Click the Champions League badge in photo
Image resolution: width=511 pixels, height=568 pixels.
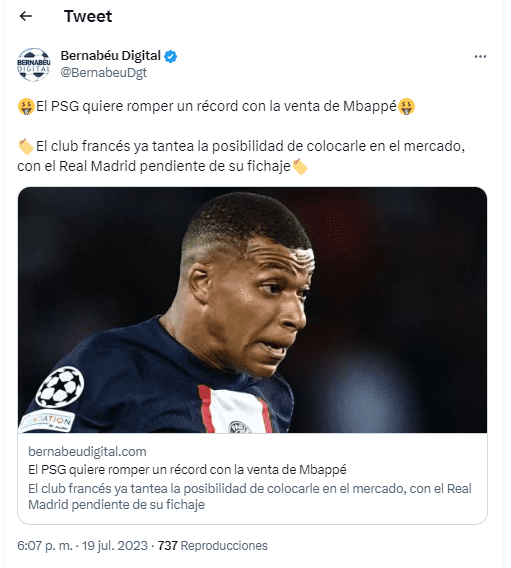coord(60,387)
